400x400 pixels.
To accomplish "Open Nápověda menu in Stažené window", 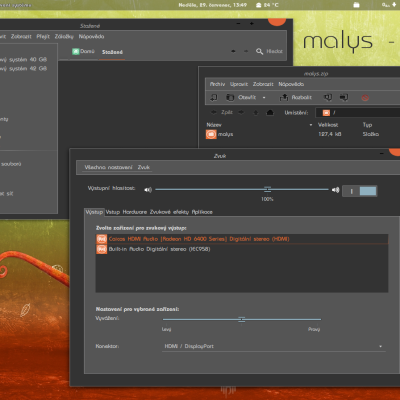I will [91, 36].
